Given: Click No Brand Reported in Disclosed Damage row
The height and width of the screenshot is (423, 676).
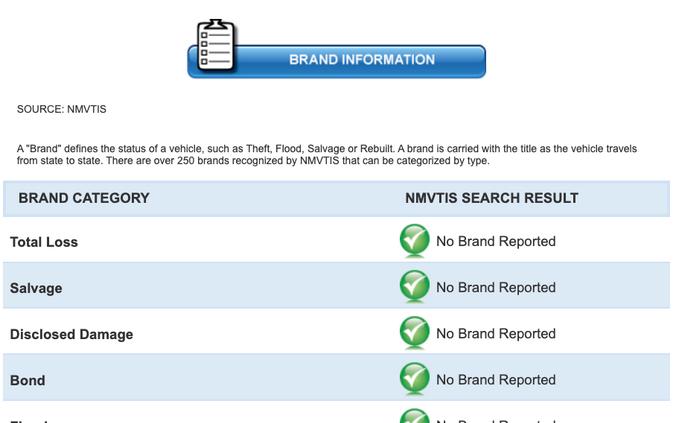Looking at the screenshot, I should click(x=496, y=334).
